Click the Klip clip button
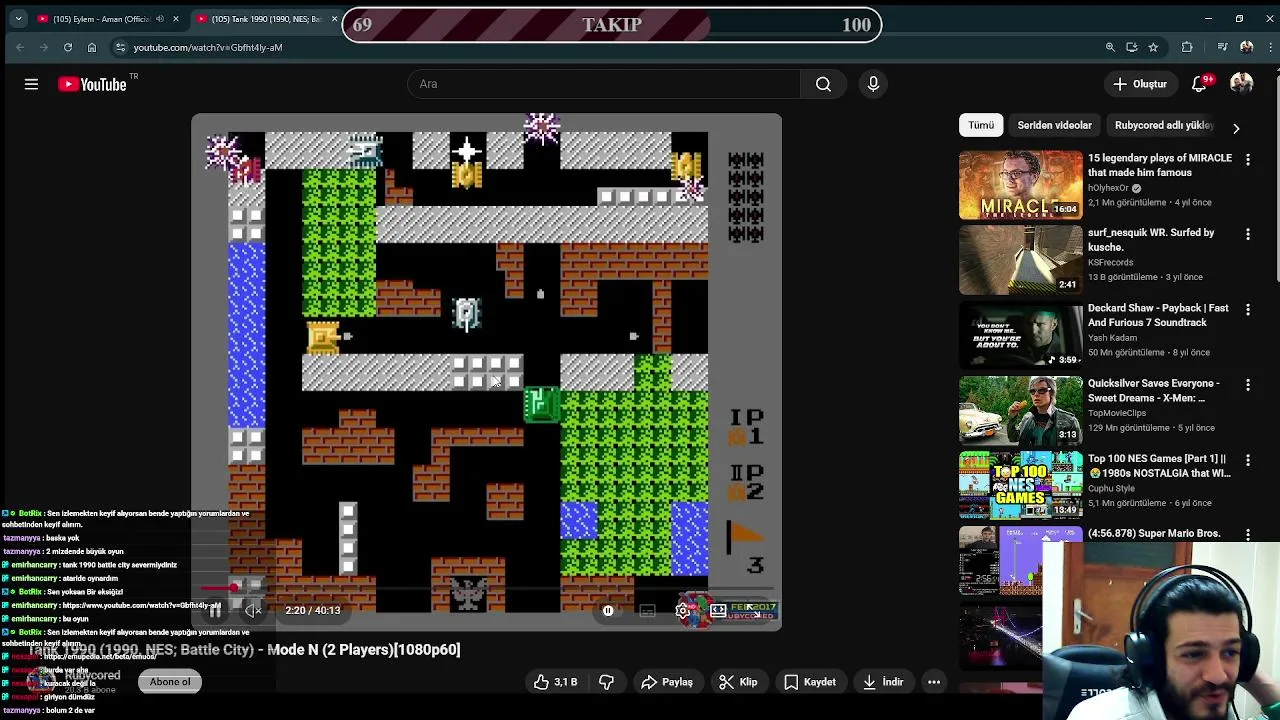1280x720 pixels. 738,682
